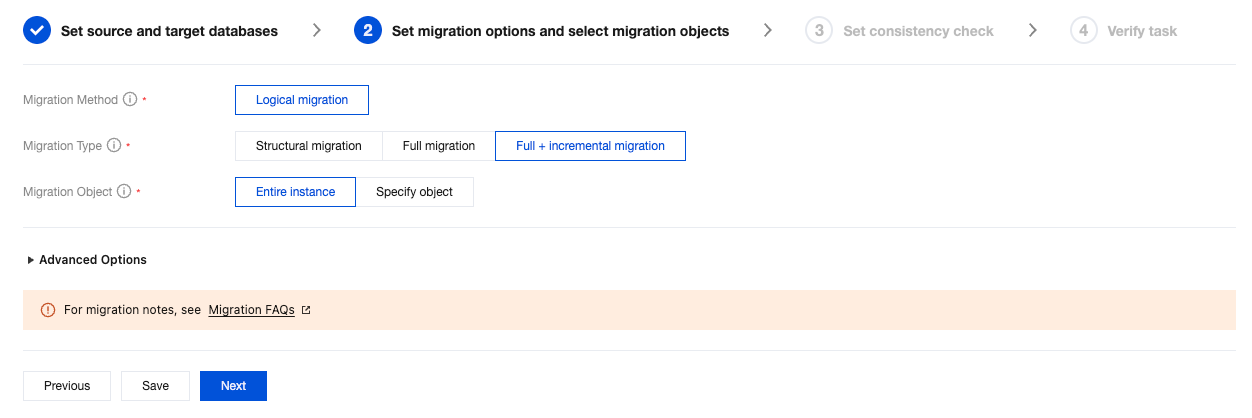Select the Logical migration option
Viewport: 1252px width, 418px height.
pos(302,100)
